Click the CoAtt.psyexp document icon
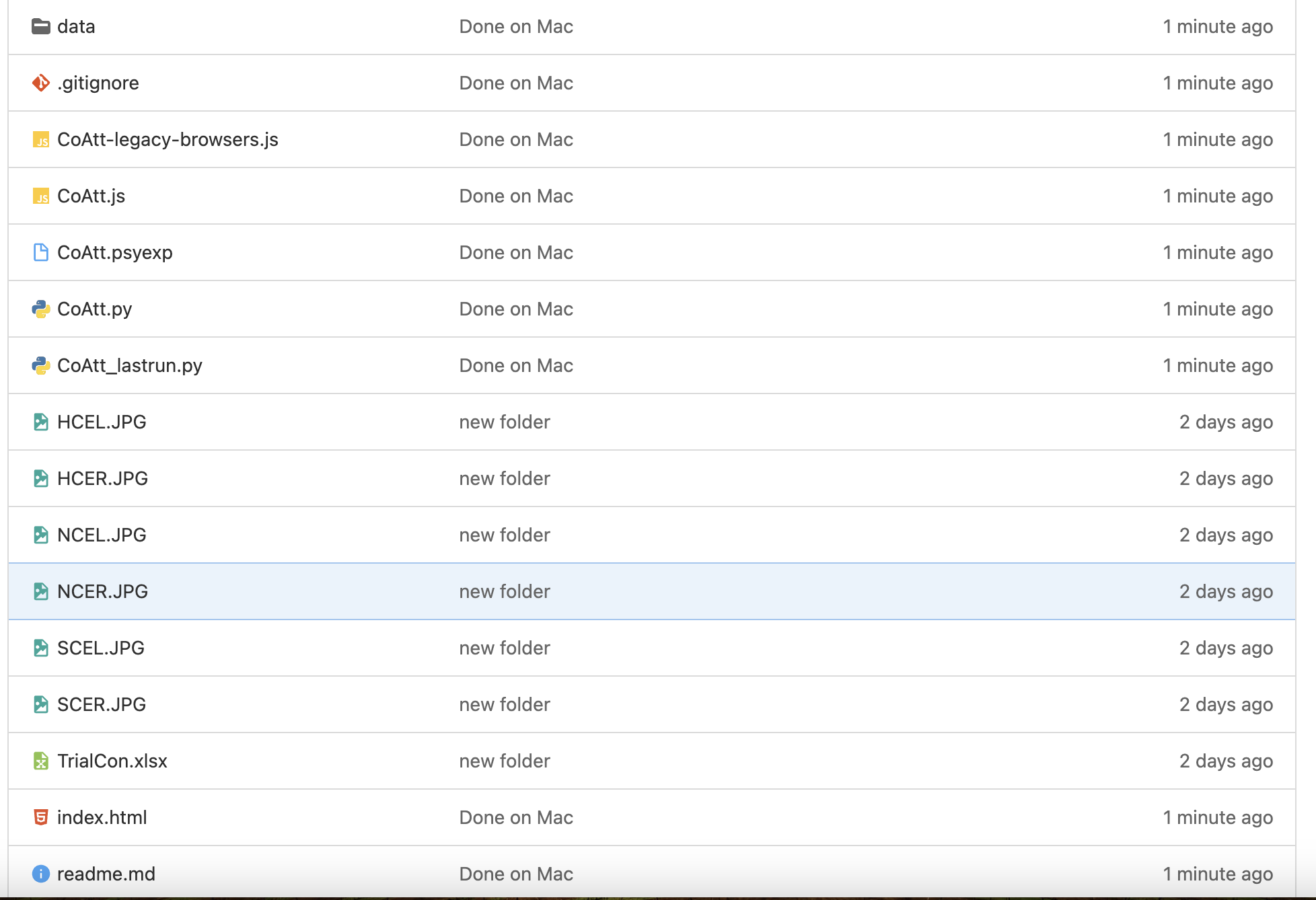This screenshot has height=900, width=1316. pyautogui.click(x=40, y=252)
